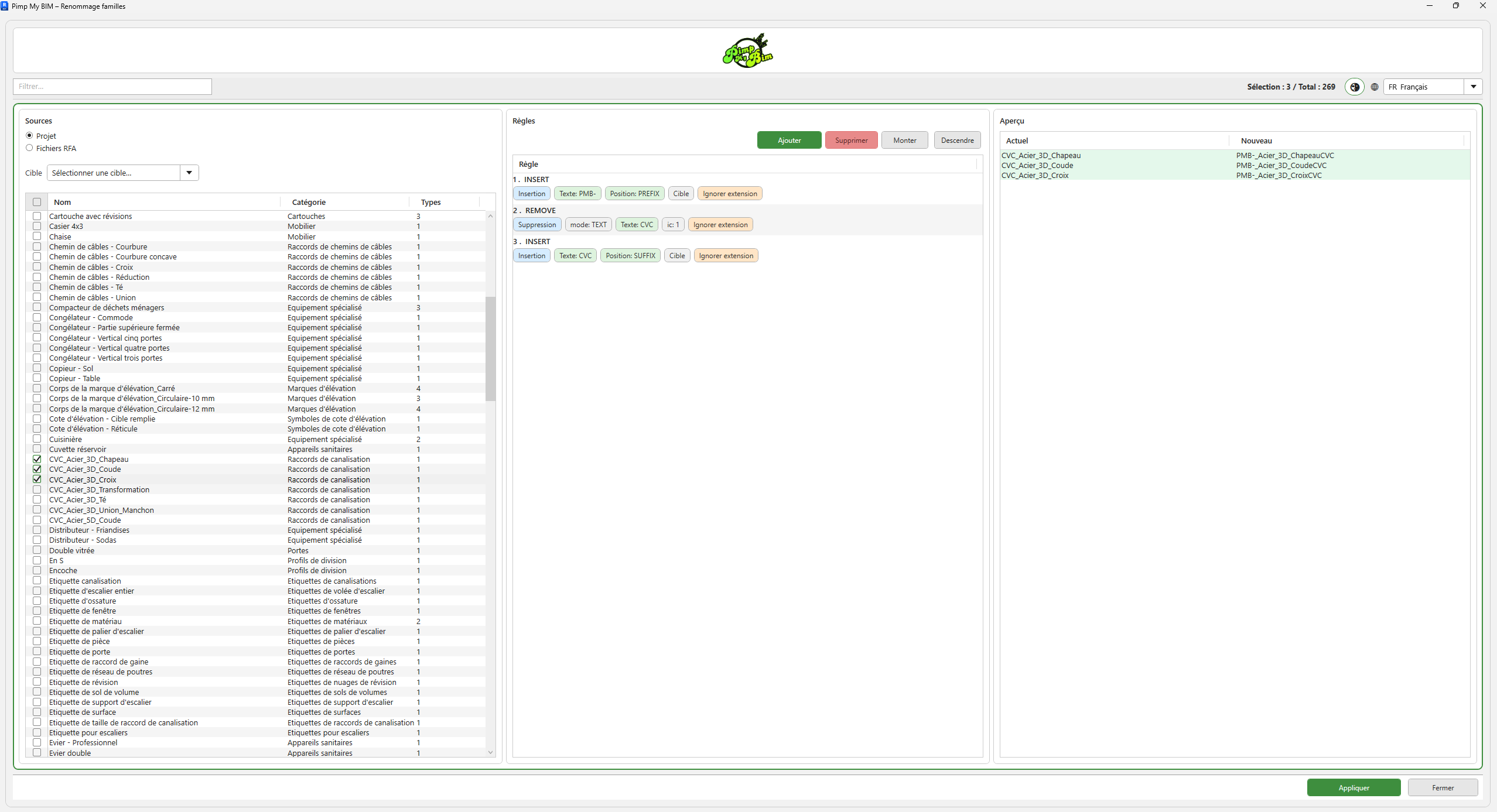Click the Supprimer rule button
The height and width of the screenshot is (812, 1497).
tap(851, 140)
